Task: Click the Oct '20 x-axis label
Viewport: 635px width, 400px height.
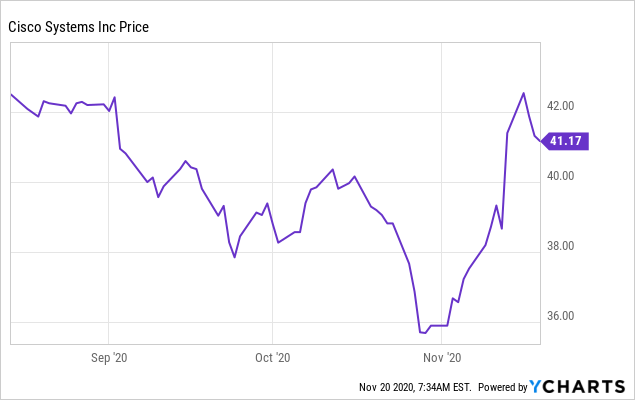Action: pyautogui.click(x=273, y=356)
